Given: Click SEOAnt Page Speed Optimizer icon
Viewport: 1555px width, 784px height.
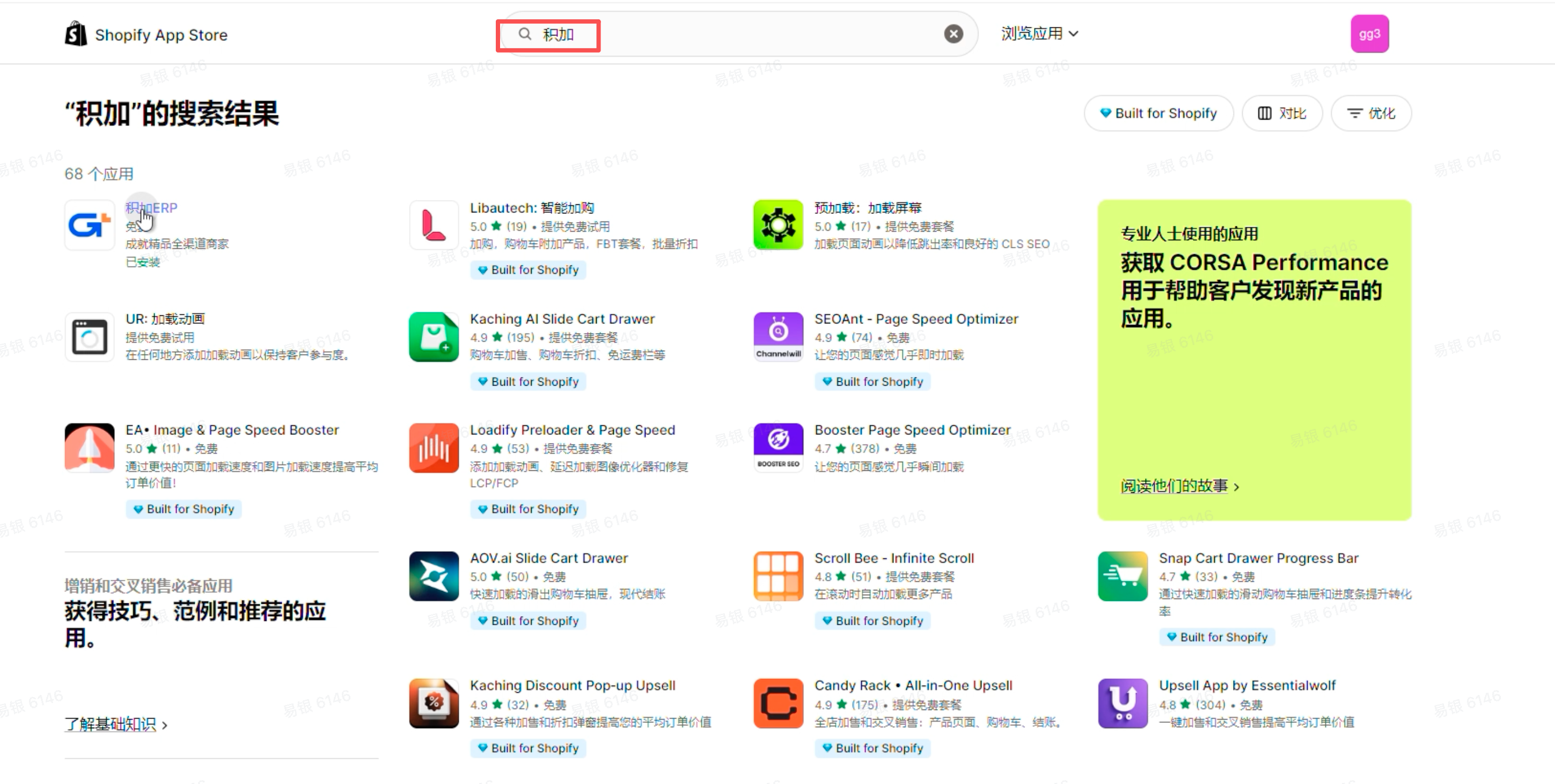Looking at the screenshot, I should [777, 337].
